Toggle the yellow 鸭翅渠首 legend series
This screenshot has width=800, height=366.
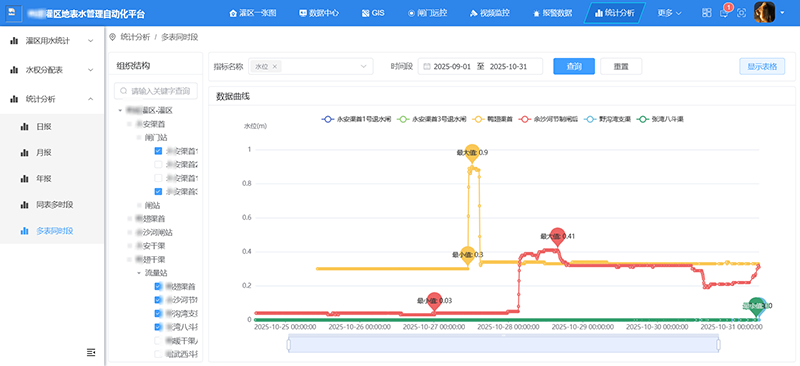(493, 119)
